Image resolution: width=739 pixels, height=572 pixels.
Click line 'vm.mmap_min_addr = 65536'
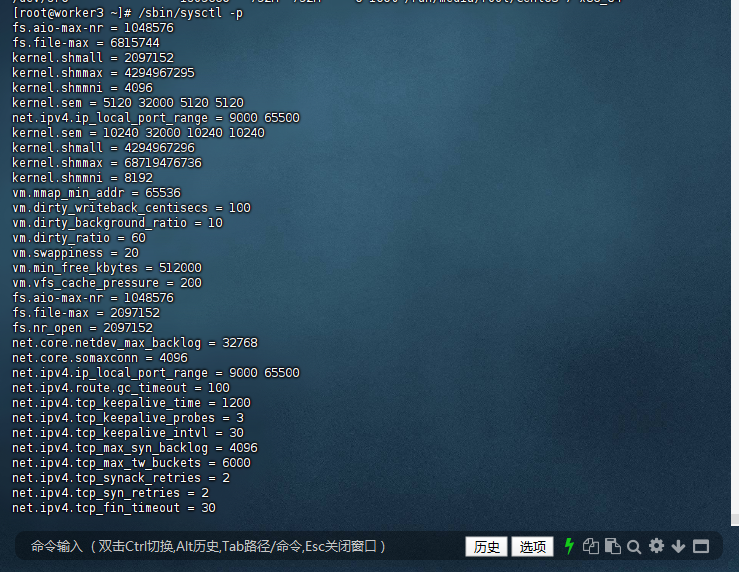[96, 193]
